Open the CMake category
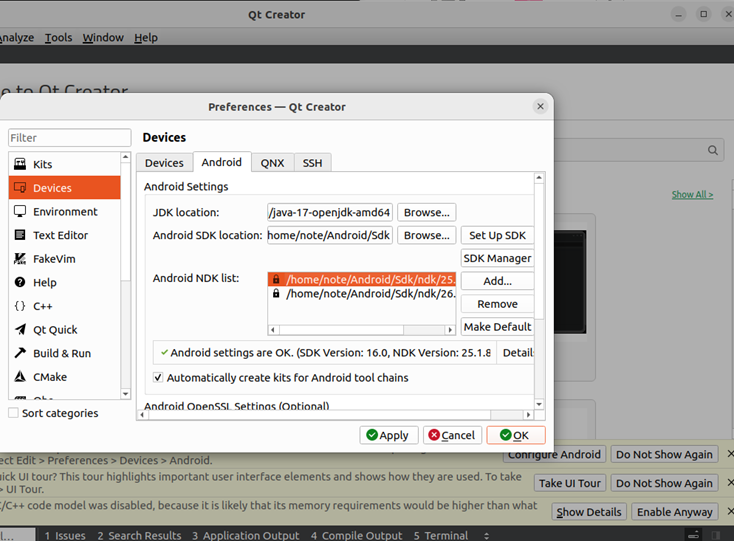 point(65,377)
